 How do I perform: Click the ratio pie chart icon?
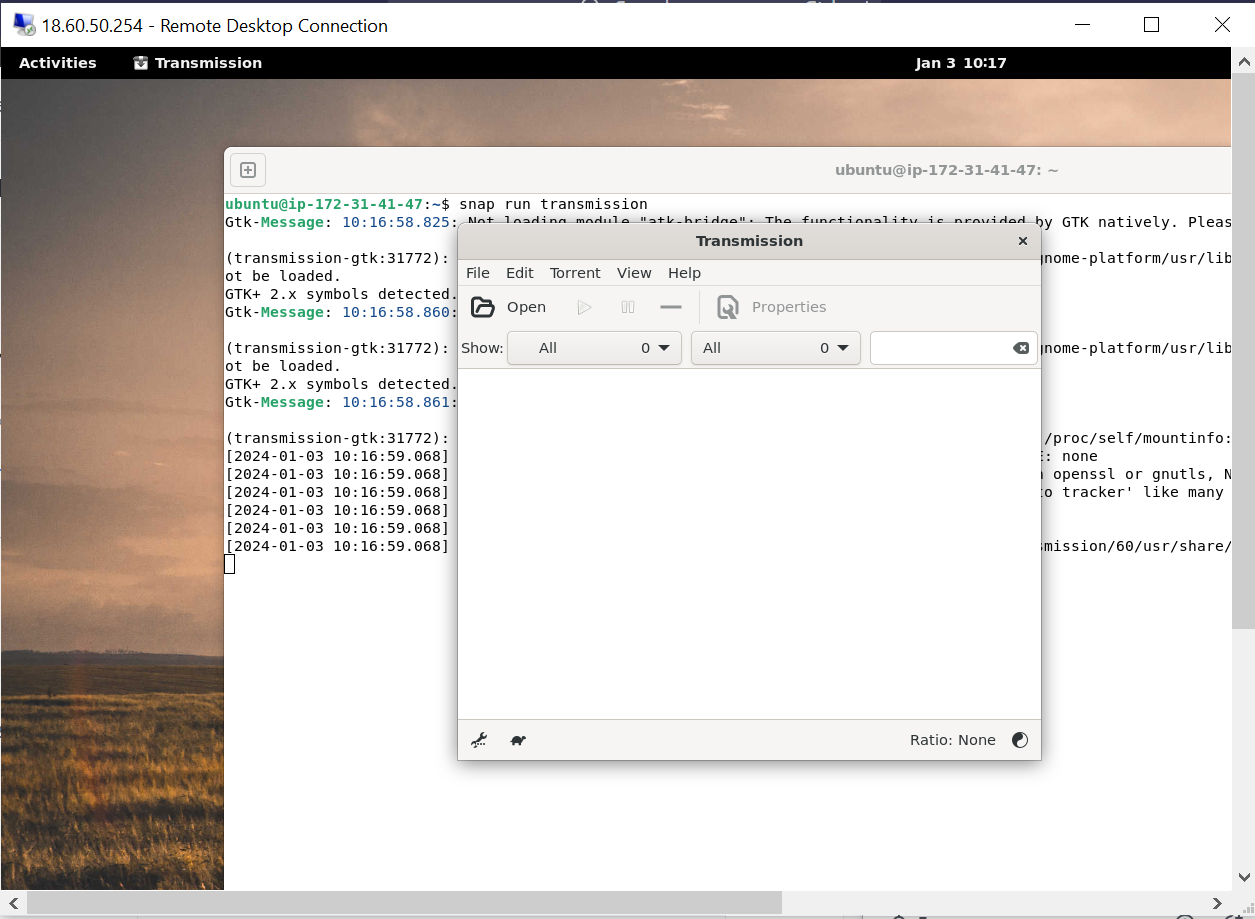[x=1019, y=740]
